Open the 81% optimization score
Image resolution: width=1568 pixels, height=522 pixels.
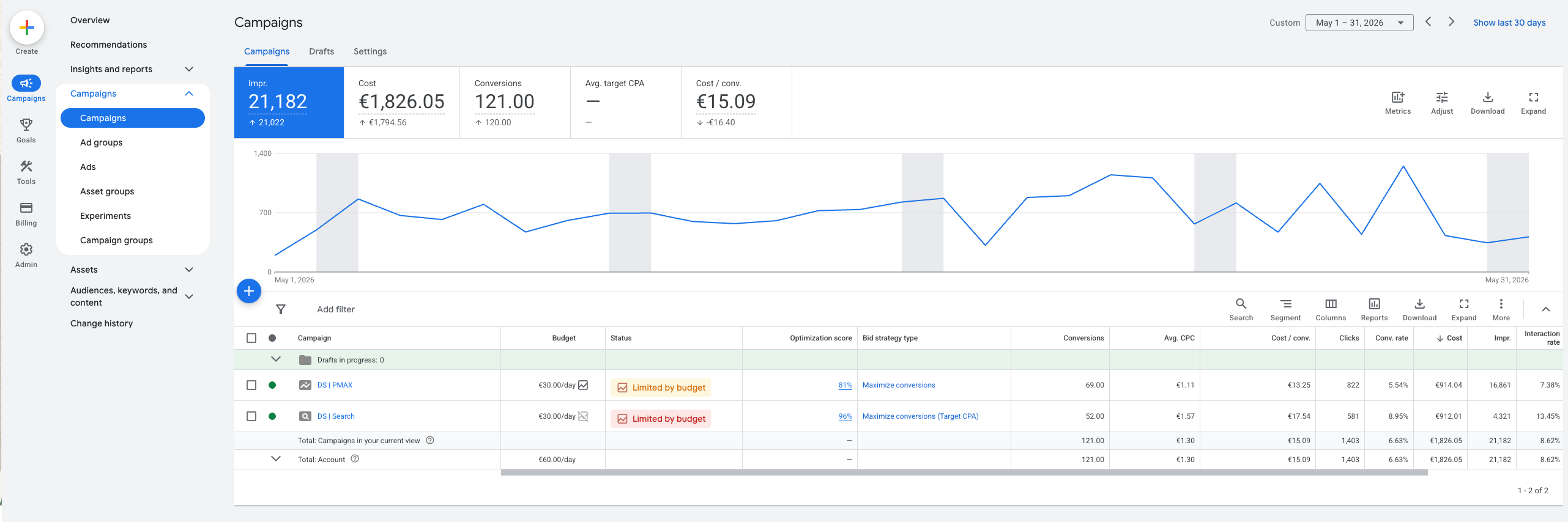point(845,385)
